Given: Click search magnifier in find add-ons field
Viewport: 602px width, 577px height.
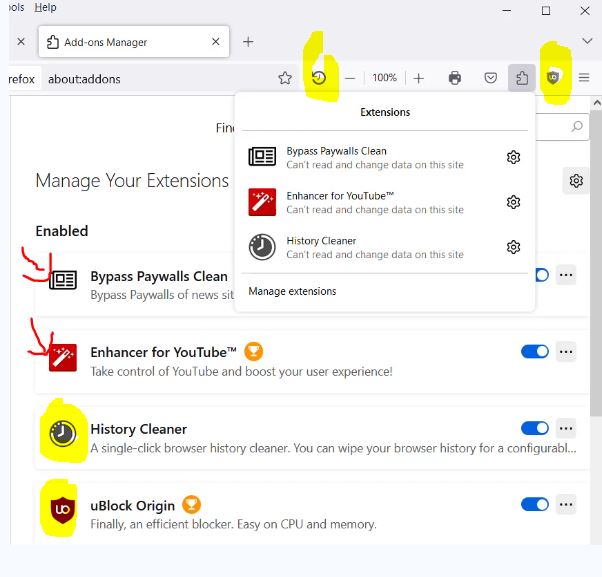Looking at the screenshot, I should tap(577, 126).
